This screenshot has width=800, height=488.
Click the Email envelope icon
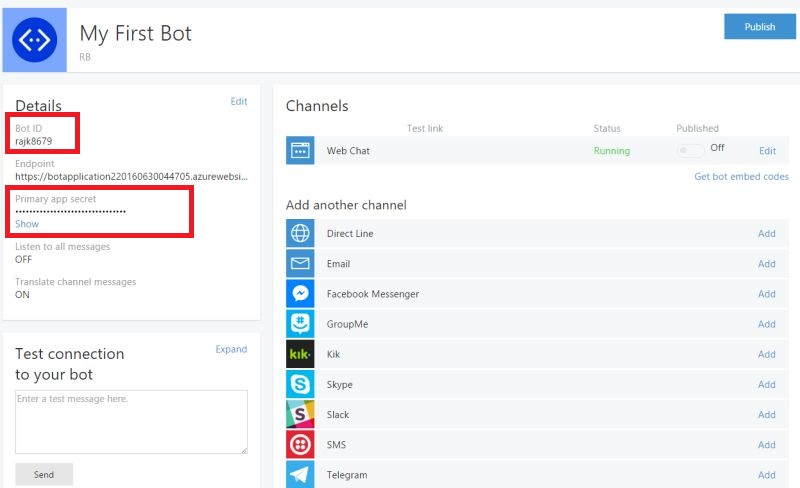(300, 263)
